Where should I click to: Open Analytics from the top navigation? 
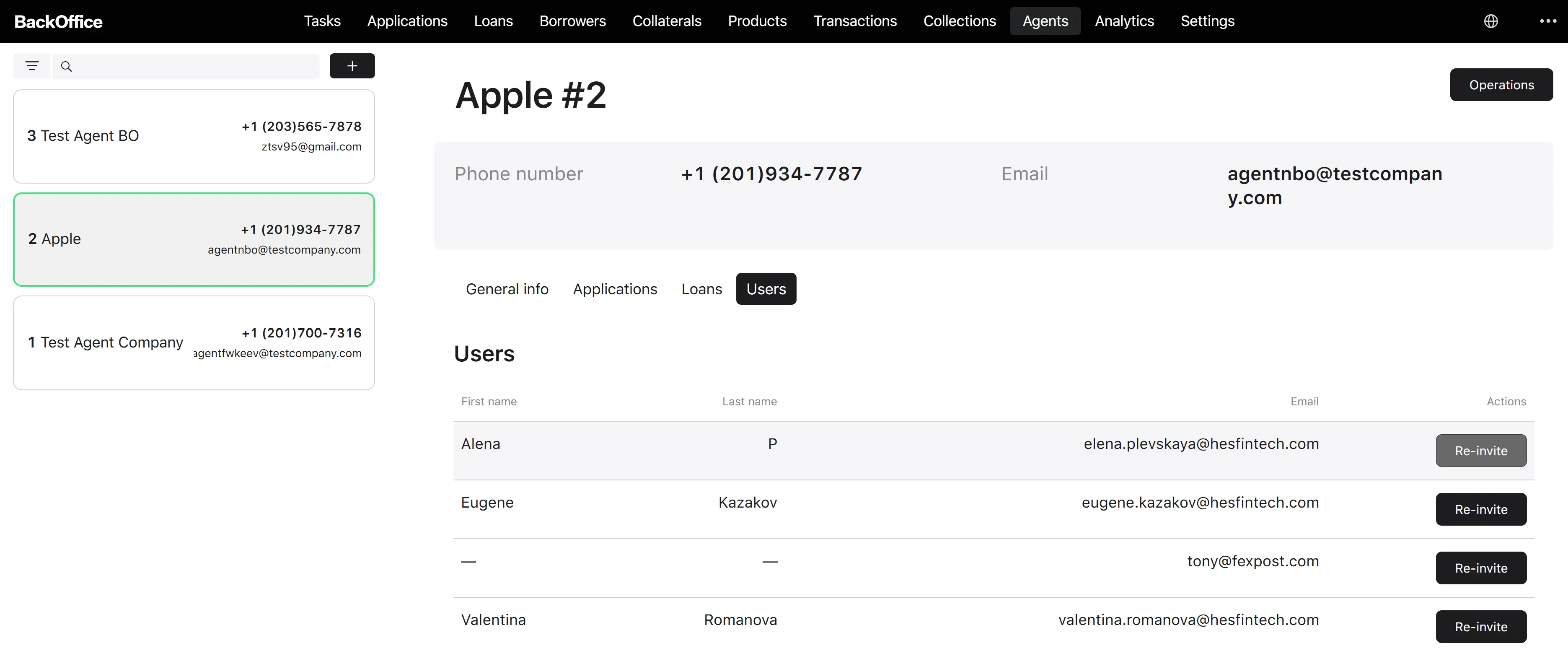[1124, 21]
